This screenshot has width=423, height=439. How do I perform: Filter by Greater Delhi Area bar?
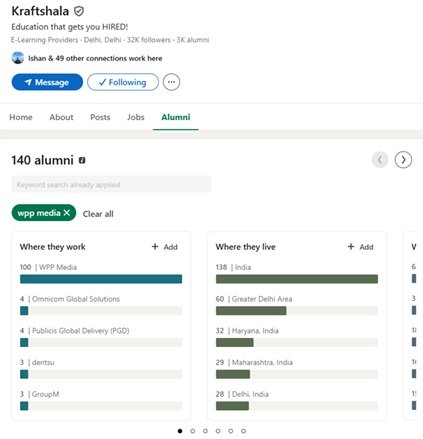point(297,311)
